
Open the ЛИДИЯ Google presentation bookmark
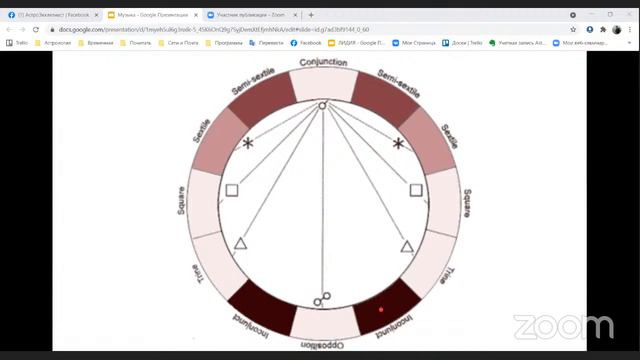tap(356, 43)
